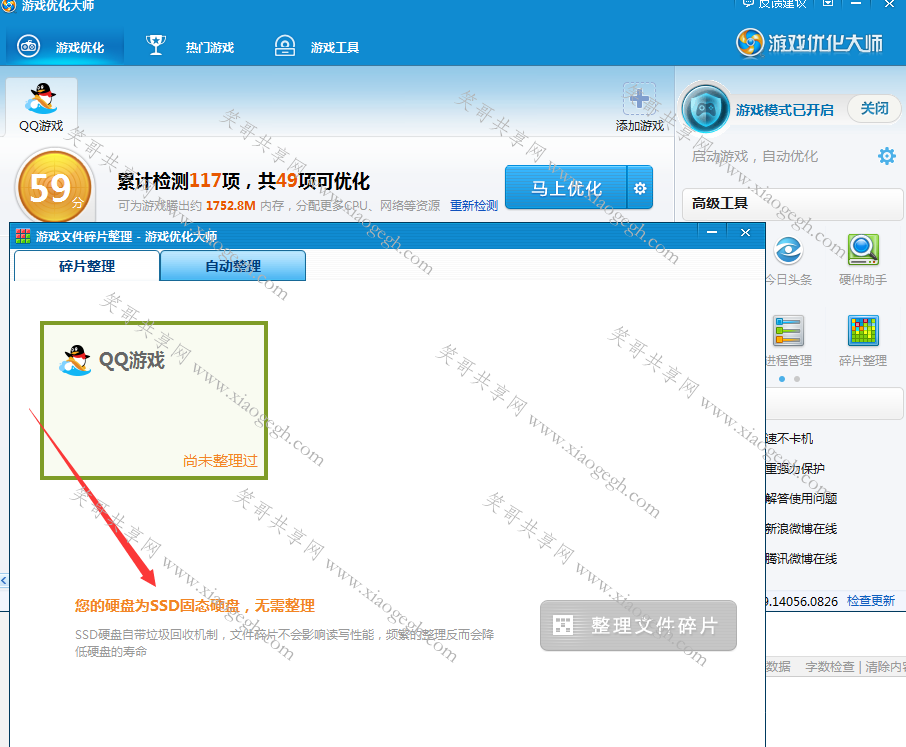Open the 进程管理 tool

pyautogui.click(x=788, y=341)
